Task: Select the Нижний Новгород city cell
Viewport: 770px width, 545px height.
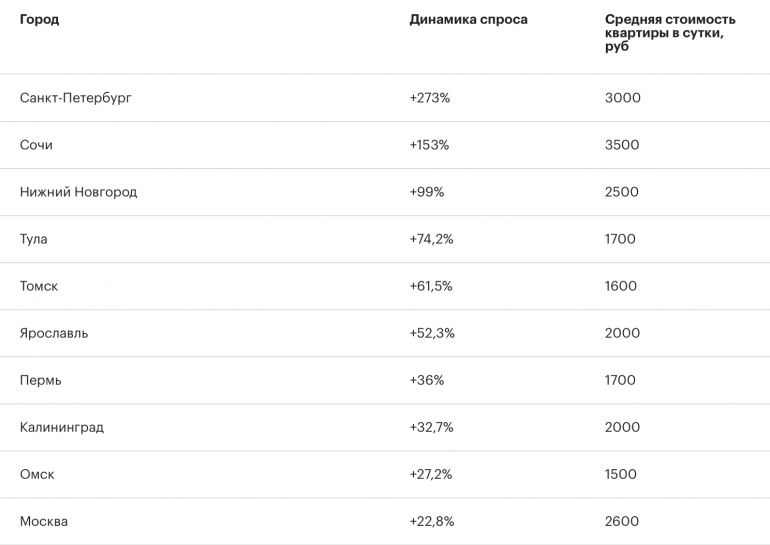Action: 79,192
